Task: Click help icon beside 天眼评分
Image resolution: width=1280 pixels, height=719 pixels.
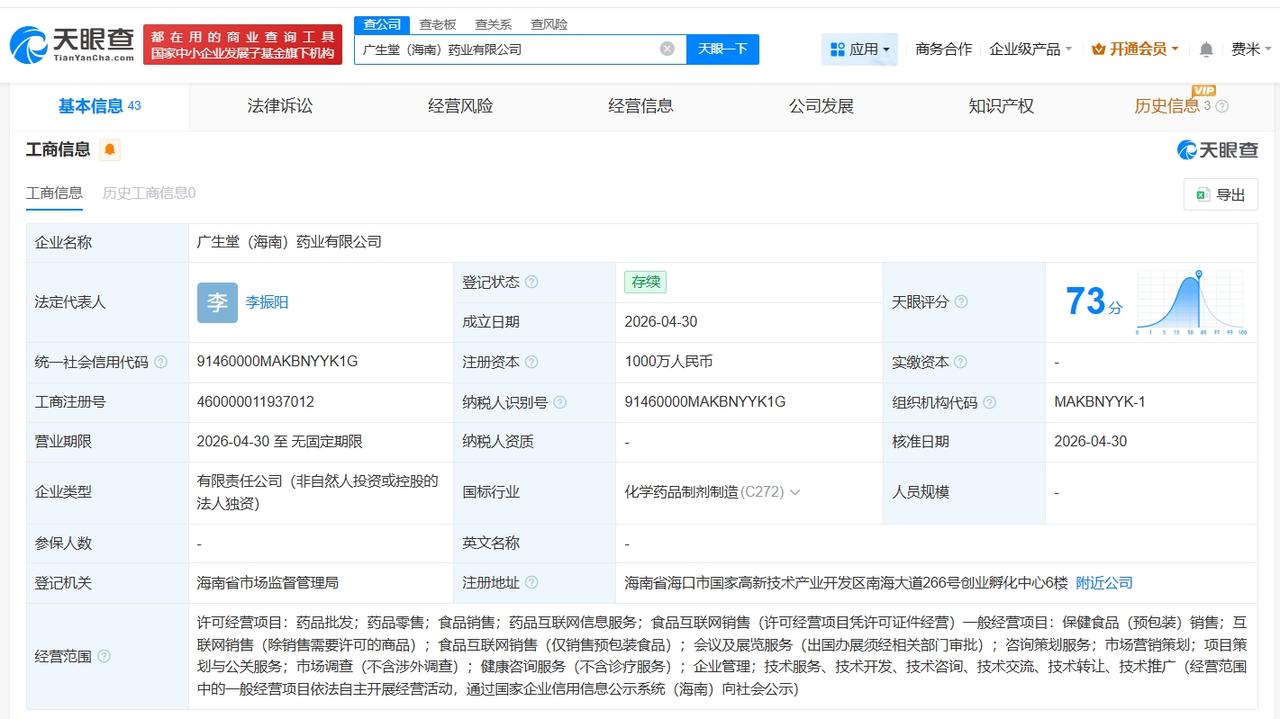Action: click(961, 302)
